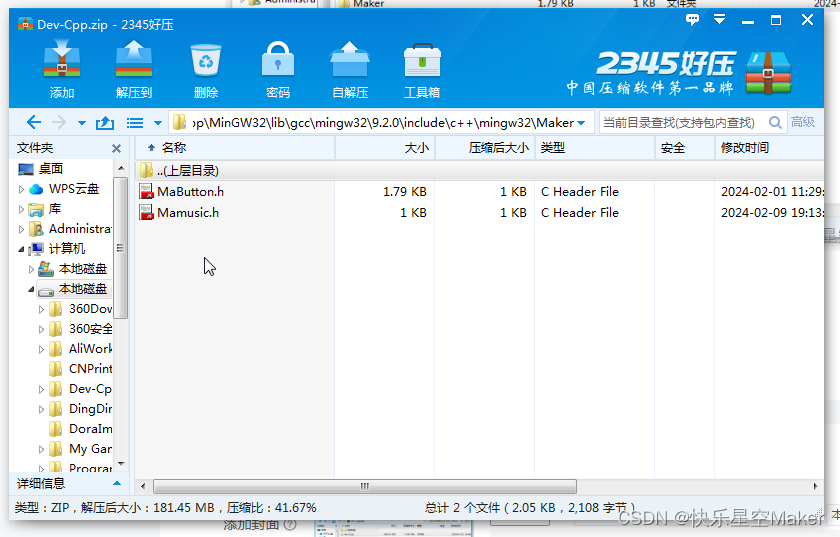Viewport: 840px width, 537px height.
Task: Click the horizontal scrollbar left arrow
Action: tap(142, 487)
